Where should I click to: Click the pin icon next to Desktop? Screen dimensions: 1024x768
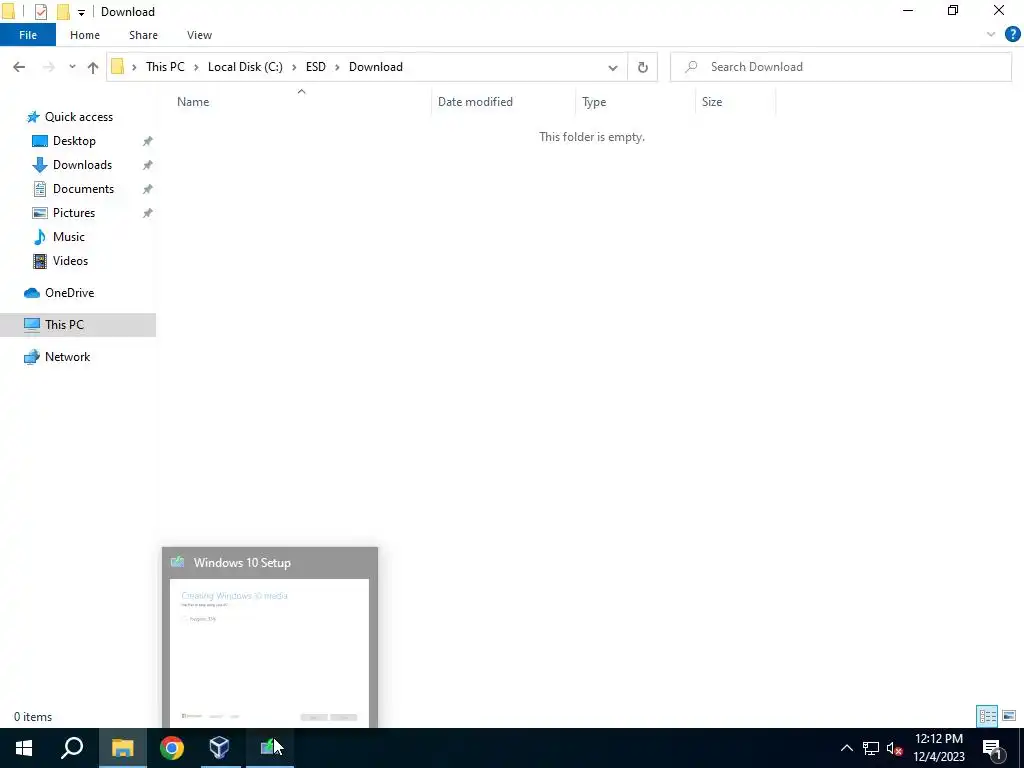pos(148,141)
